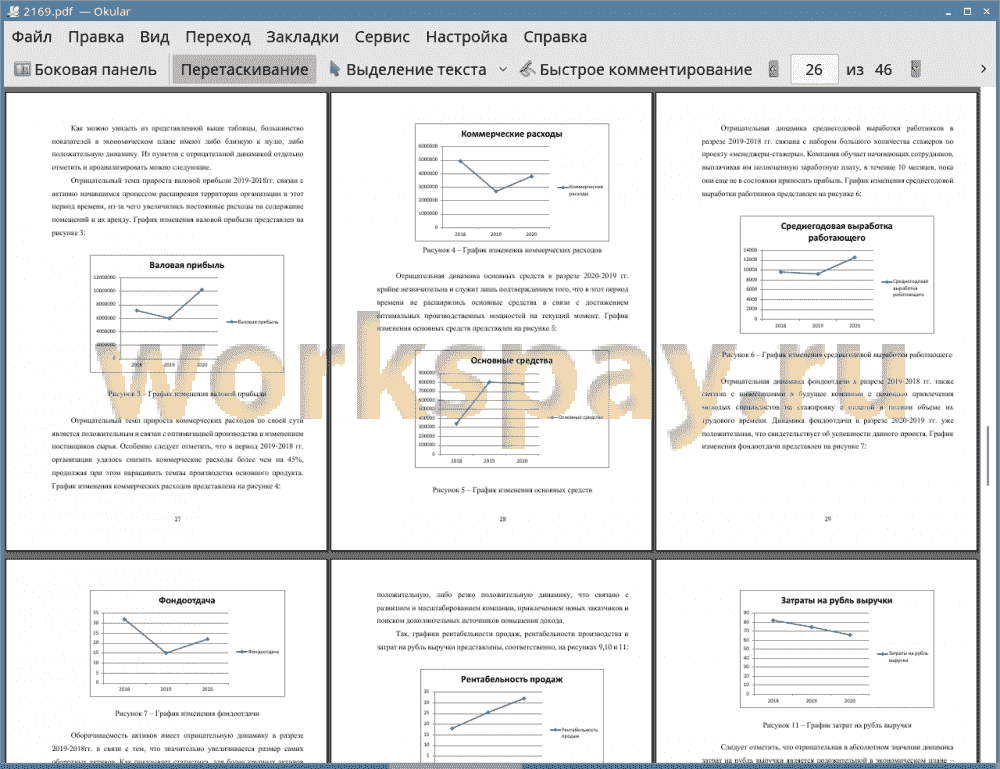The width and height of the screenshot is (1000, 769).
Task: Click the total pages button 46
Action: click(883, 70)
